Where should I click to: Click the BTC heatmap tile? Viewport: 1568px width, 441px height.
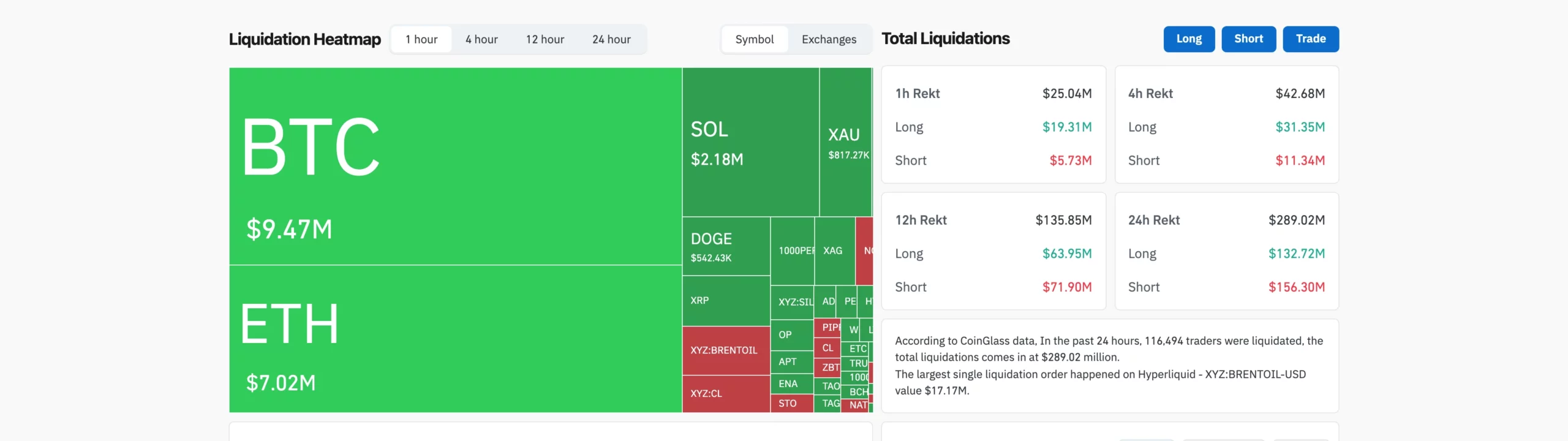tap(455, 166)
